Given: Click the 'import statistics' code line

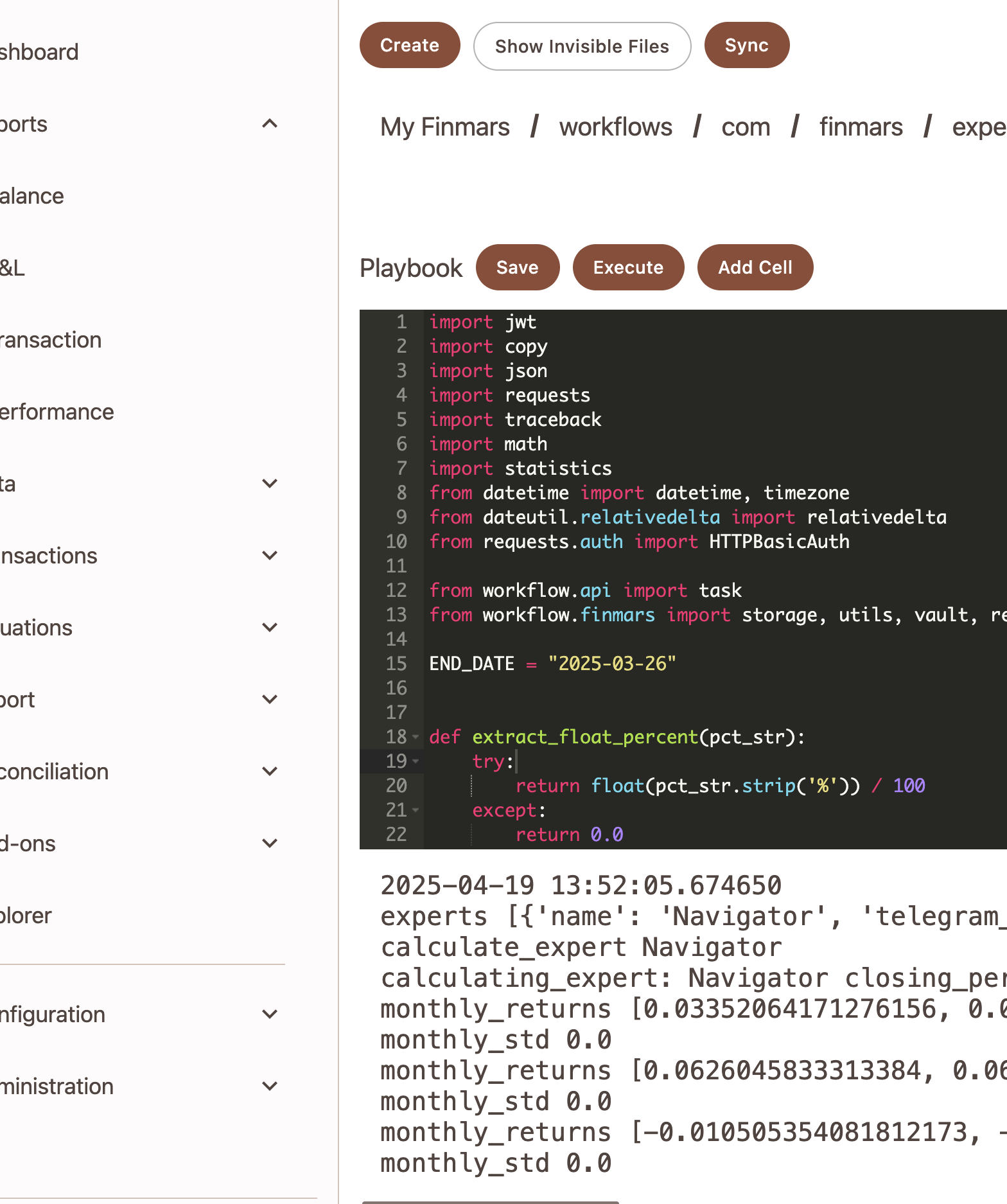Looking at the screenshot, I should tap(521, 468).
